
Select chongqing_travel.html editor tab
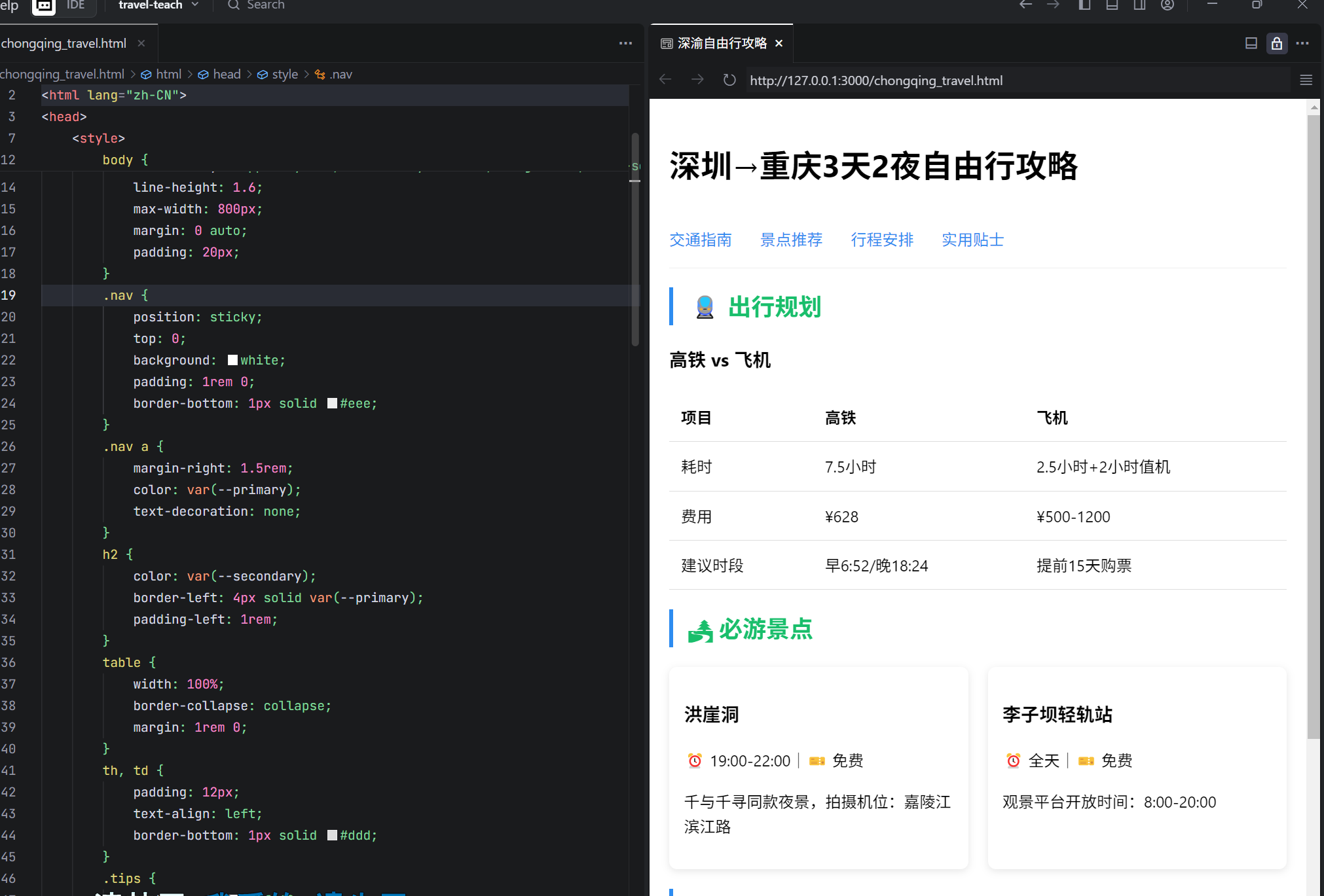(64, 43)
